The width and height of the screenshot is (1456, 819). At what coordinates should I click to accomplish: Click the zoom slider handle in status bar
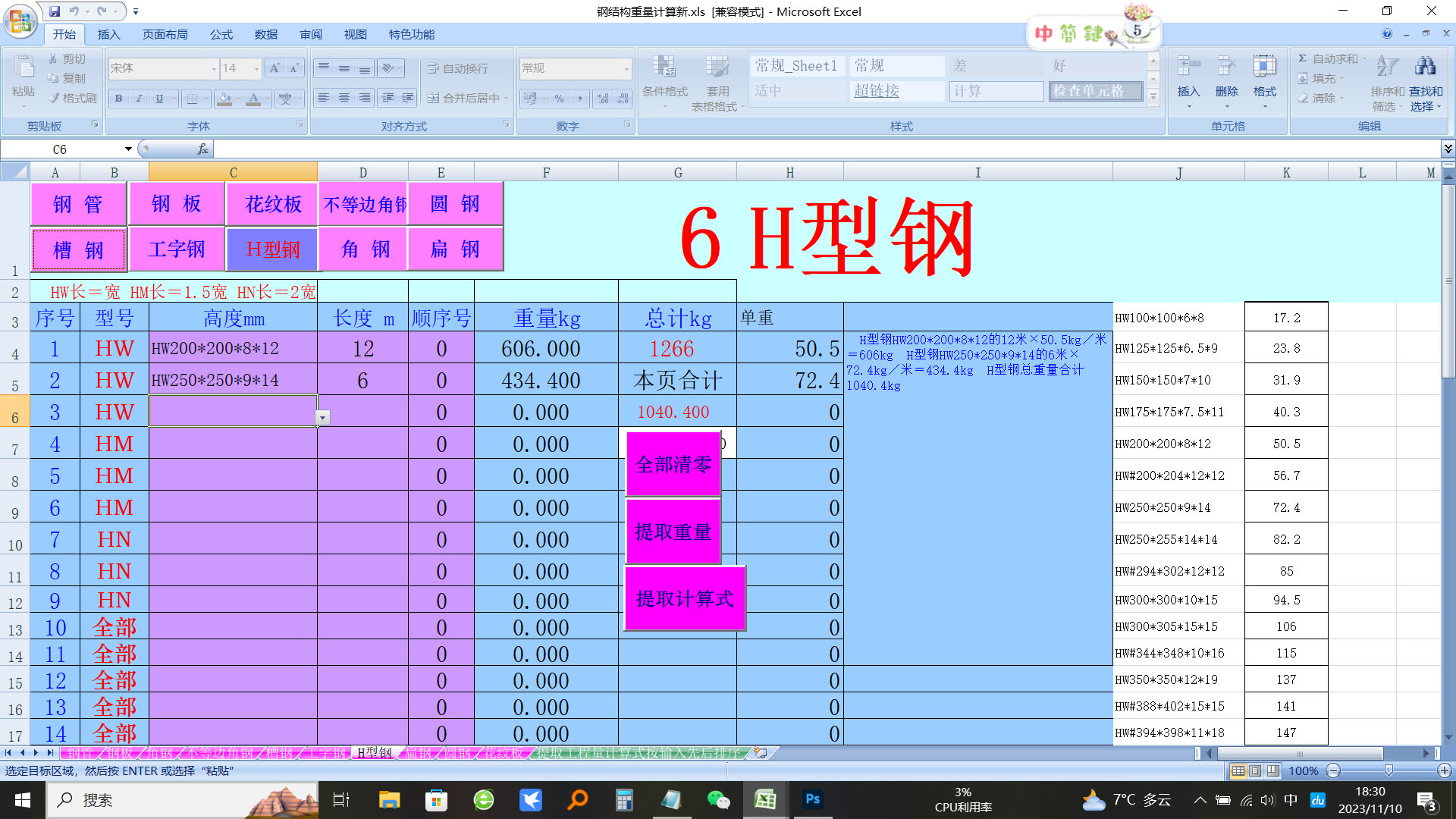[x=1389, y=770]
